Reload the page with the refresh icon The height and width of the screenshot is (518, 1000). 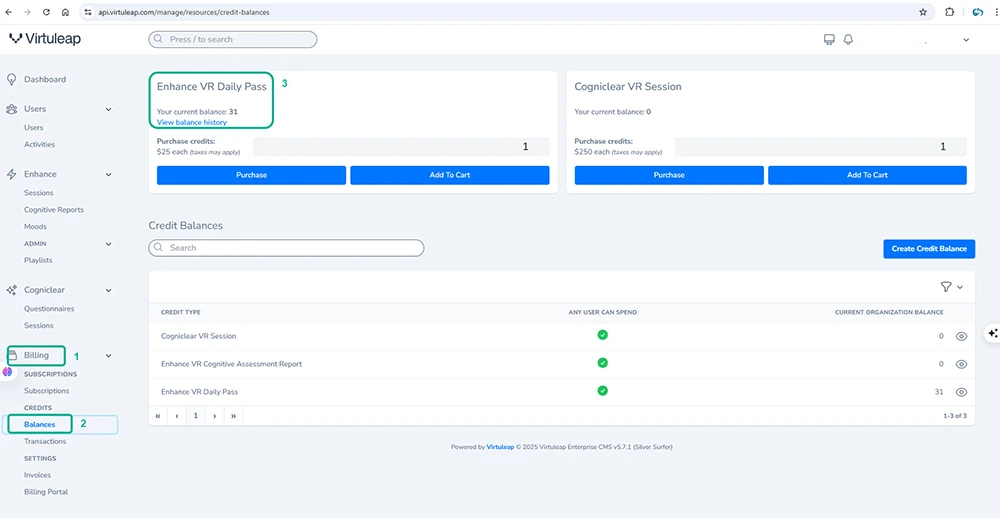tap(46, 12)
